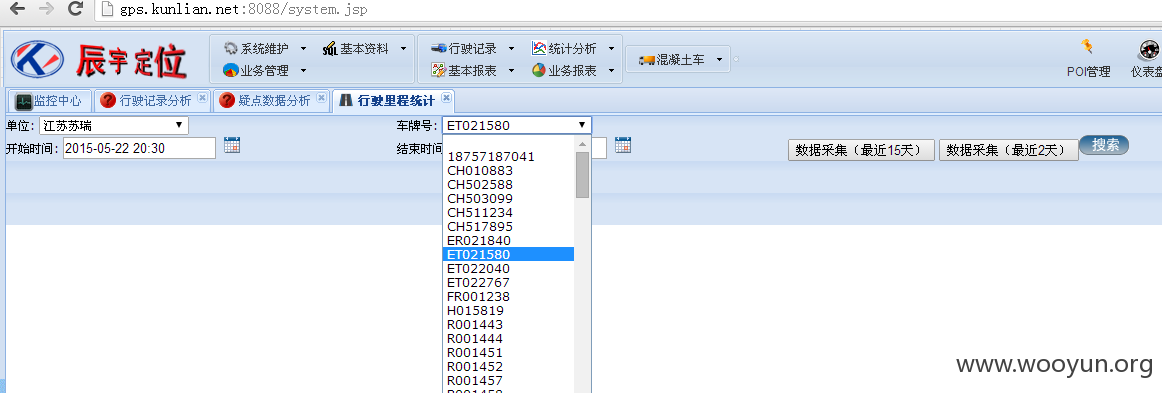This screenshot has height=393, width=1162.
Task: Select plate R001457 from list
Action: point(508,380)
